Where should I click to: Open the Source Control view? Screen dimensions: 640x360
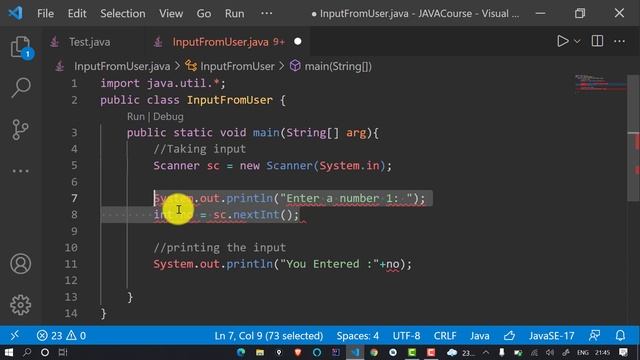pos(20,130)
